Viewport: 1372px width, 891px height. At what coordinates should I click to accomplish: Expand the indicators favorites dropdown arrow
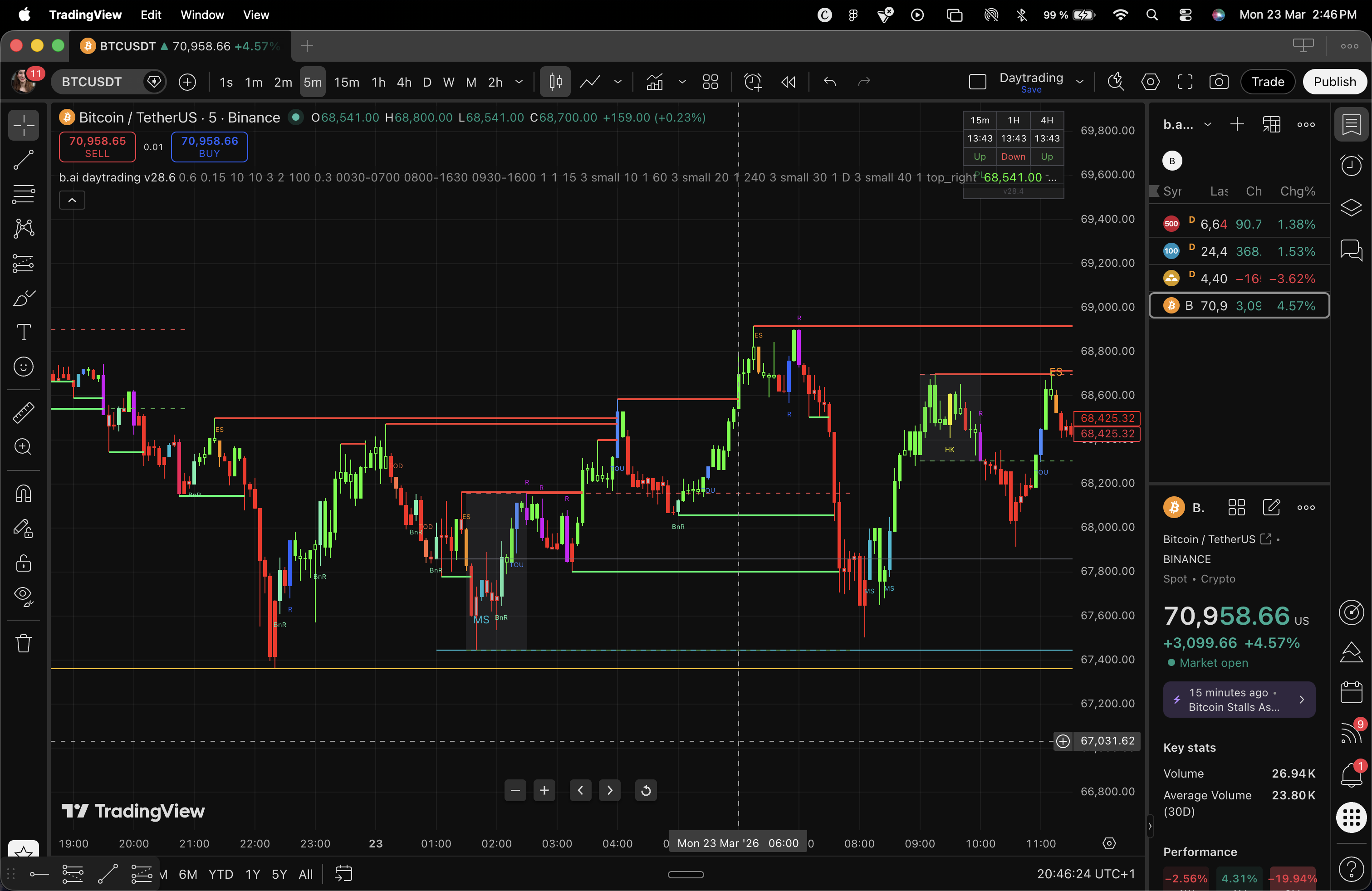682,82
